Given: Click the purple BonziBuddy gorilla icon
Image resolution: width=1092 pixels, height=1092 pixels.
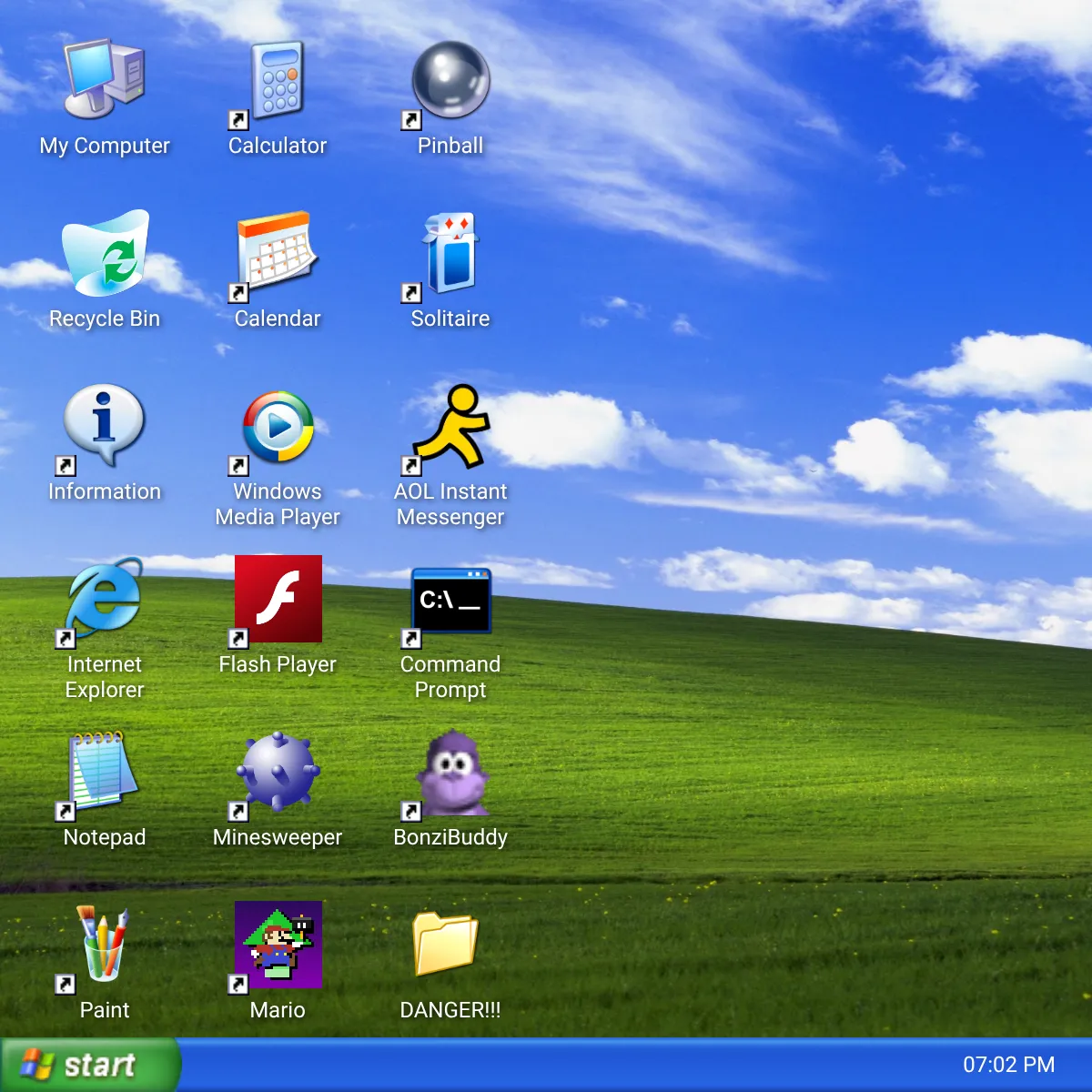Looking at the screenshot, I should point(450,772).
